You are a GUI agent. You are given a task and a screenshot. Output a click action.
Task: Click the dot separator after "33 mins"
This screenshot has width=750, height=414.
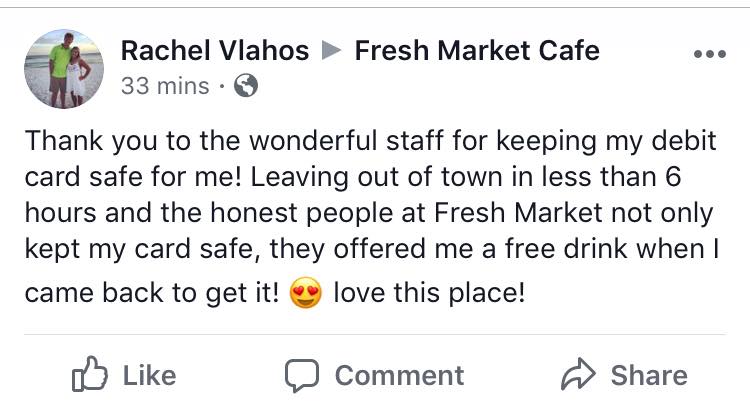[221, 87]
